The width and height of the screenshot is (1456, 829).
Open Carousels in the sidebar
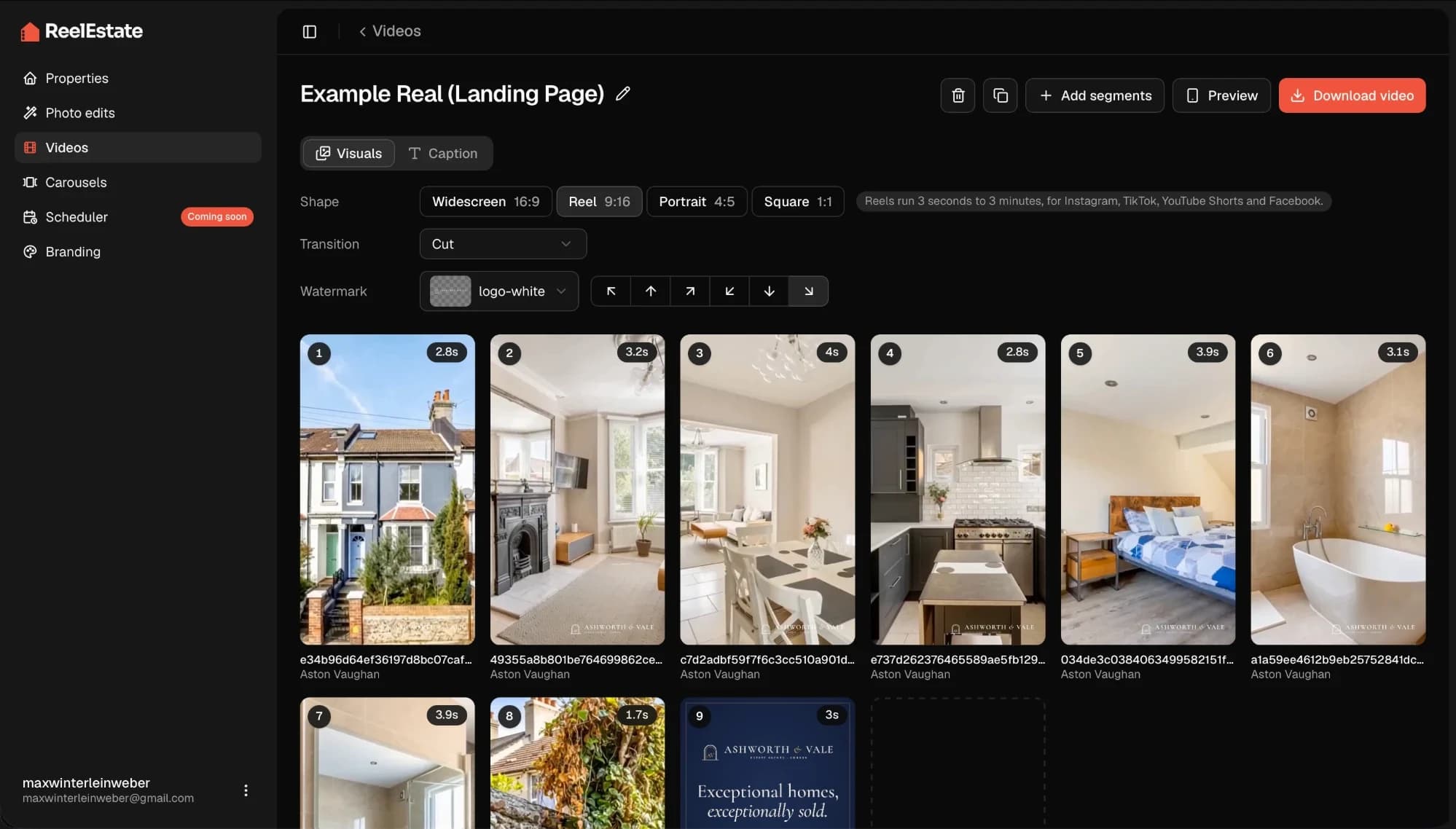click(138, 182)
